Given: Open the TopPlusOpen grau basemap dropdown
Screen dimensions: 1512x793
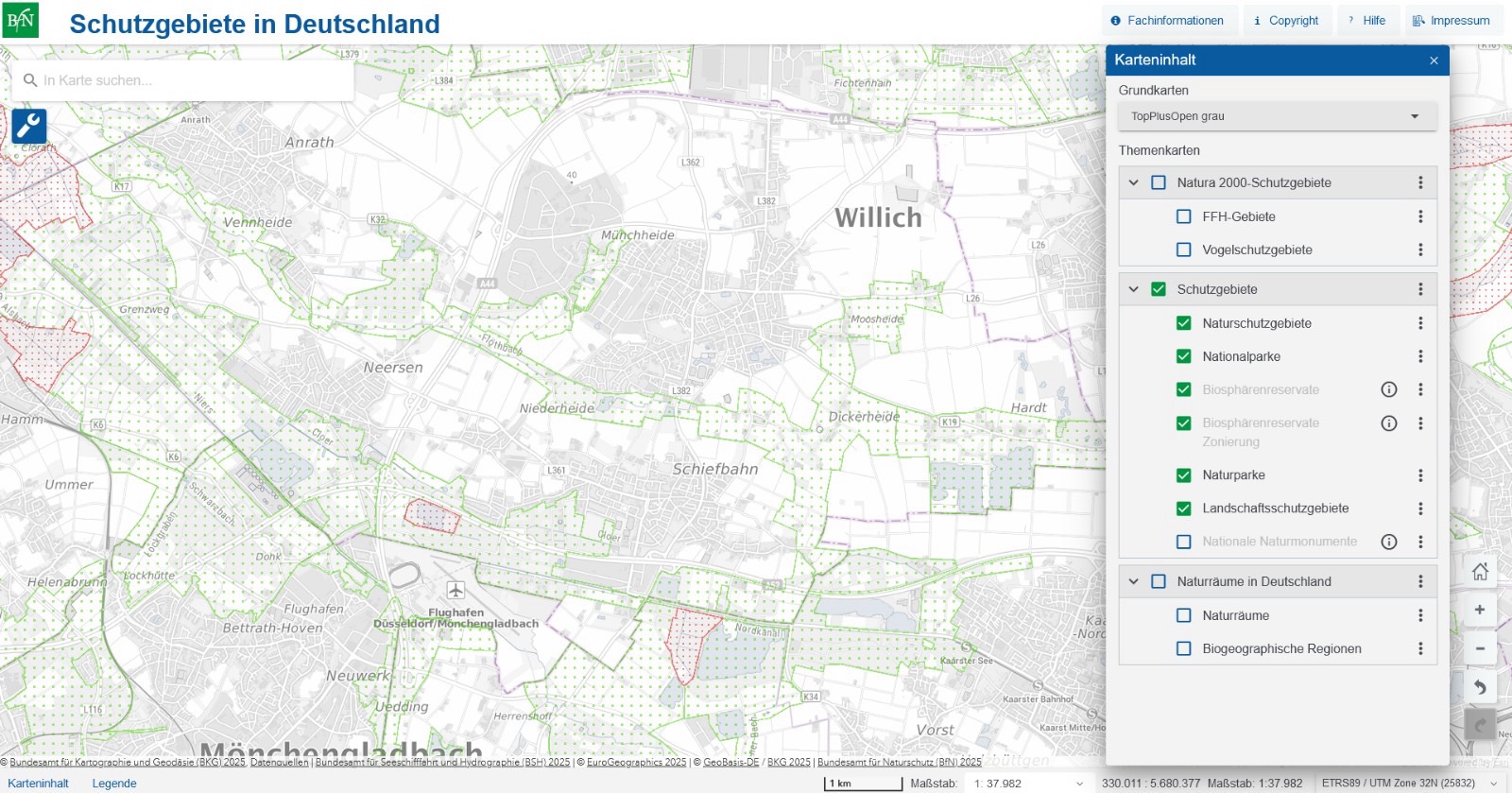Looking at the screenshot, I should (1276, 116).
